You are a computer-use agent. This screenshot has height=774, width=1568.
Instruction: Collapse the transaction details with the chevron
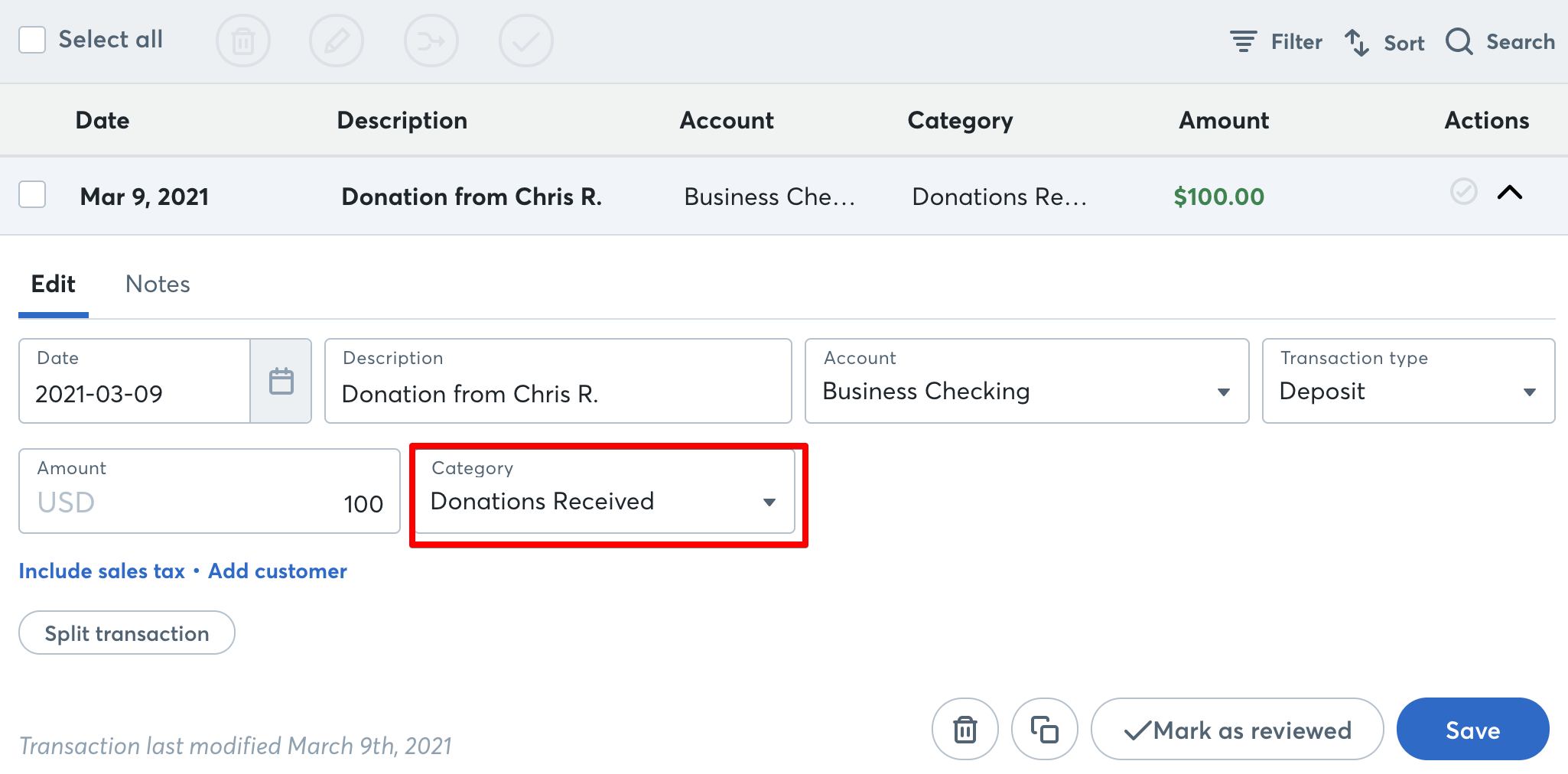tap(1510, 193)
